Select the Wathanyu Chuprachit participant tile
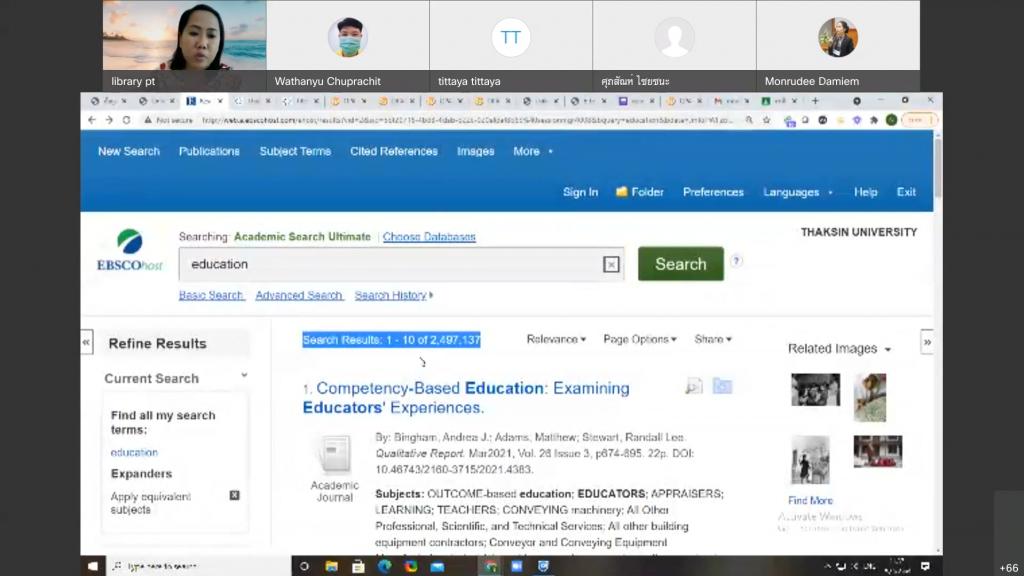1024x576 pixels. tap(348, 45)
